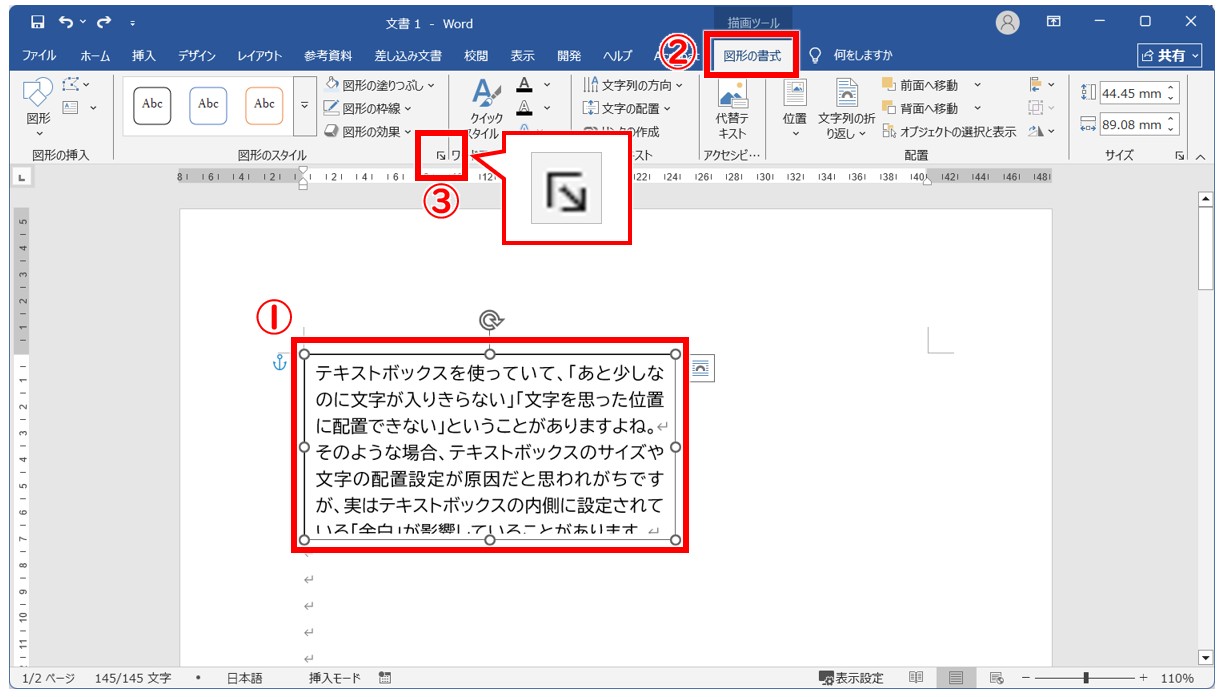This screenshot has width=1224, height=697.
Task: Click the tab selector at ruler corner
Action: tap(22, 178)
